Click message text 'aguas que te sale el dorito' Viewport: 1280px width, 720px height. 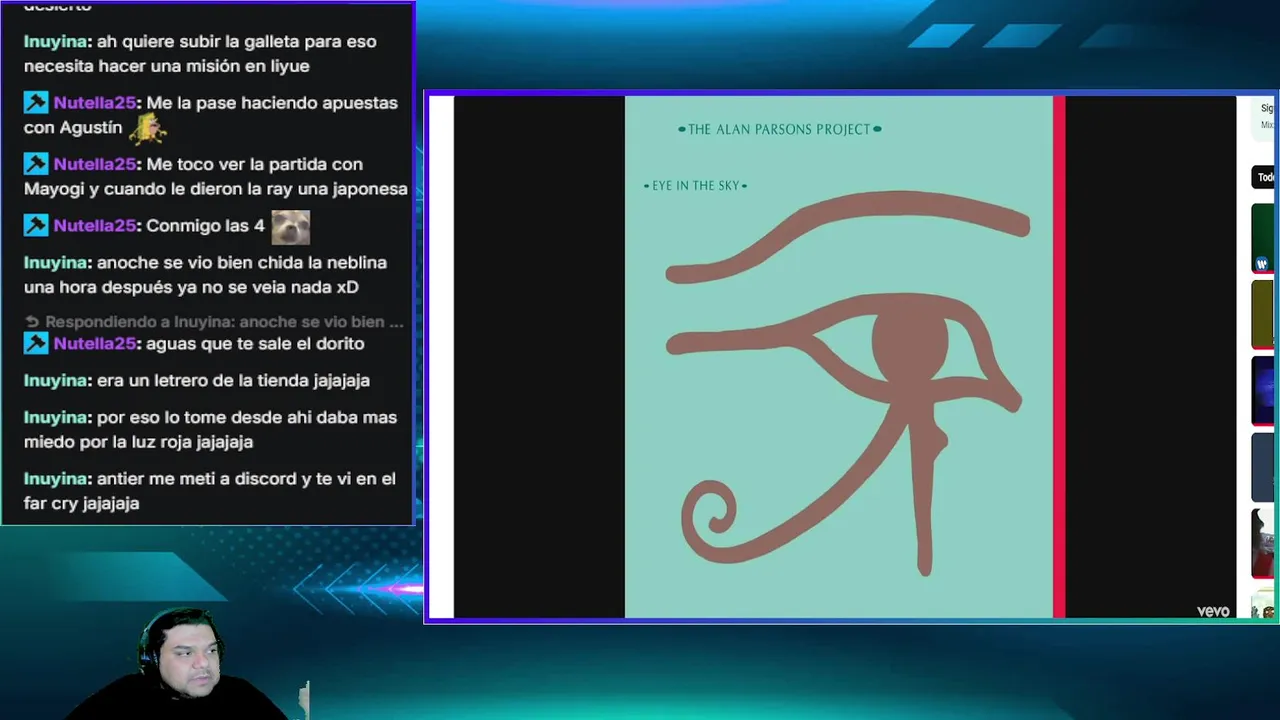point(255,344)
